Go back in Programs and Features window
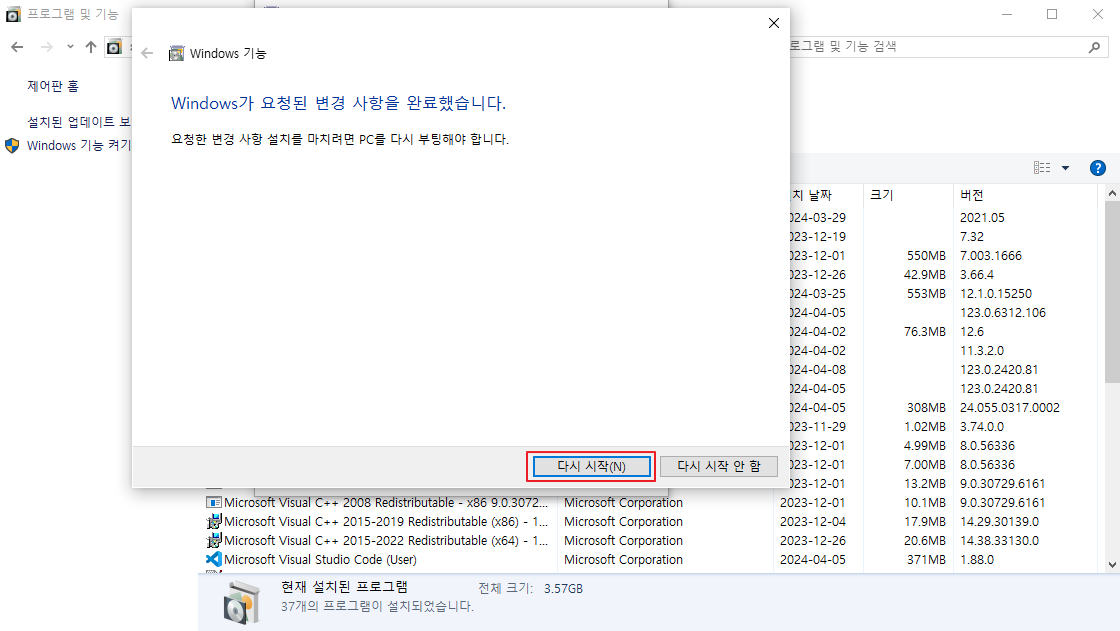1120x631 pixels. click(x=17, y=47)
